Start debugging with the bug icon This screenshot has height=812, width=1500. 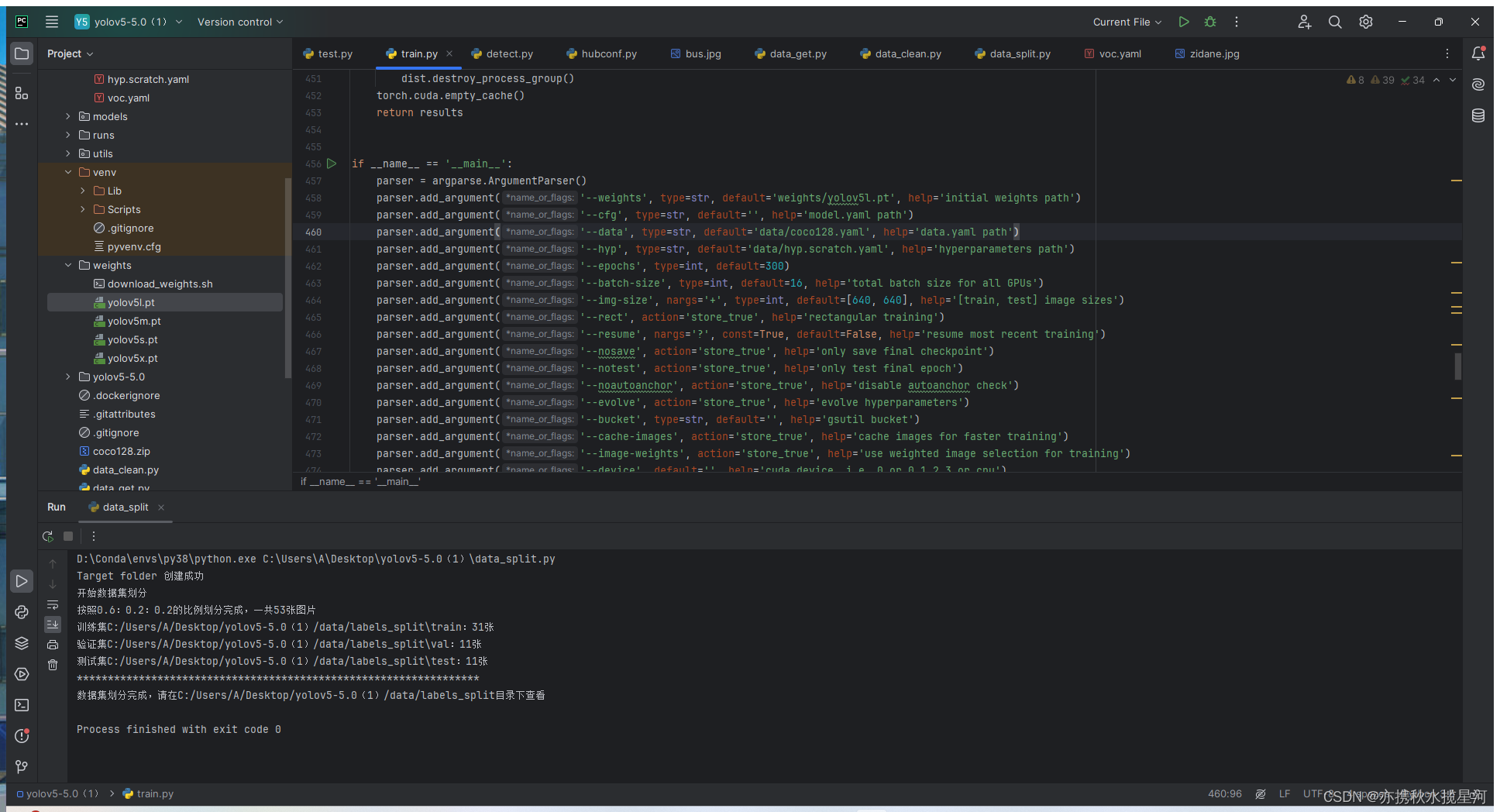(1210, 22)
